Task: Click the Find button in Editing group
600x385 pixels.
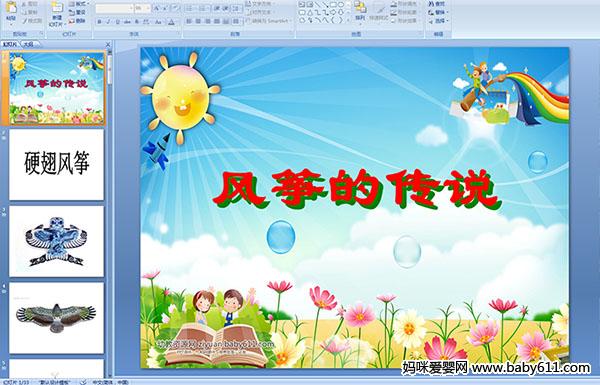Action: pos(437,4)
